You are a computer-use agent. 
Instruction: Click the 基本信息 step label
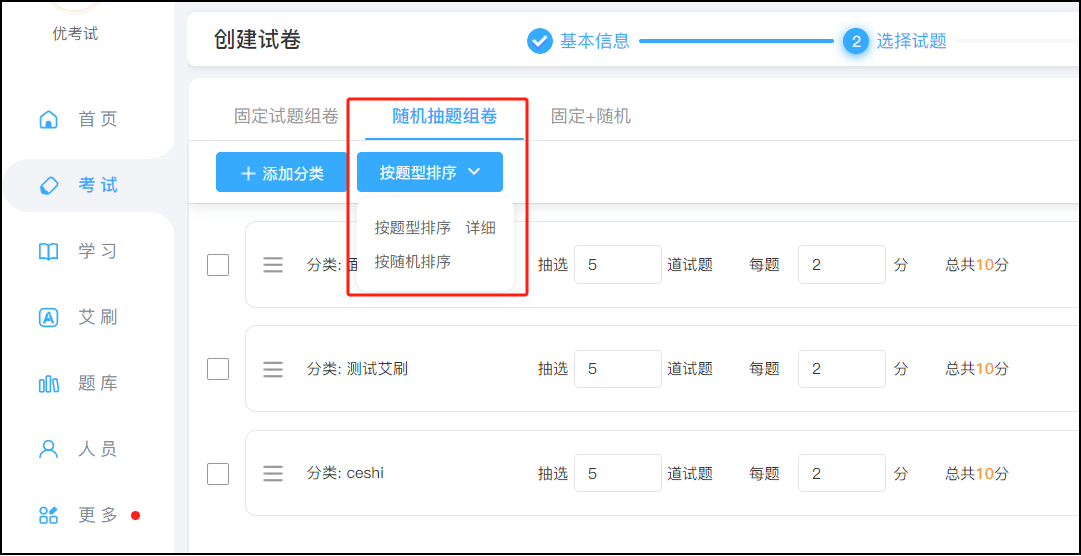coord(594,41)
